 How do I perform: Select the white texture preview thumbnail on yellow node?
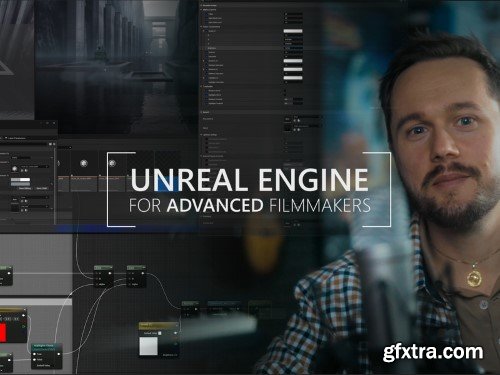pyautogui.click(x=148, y=346)
